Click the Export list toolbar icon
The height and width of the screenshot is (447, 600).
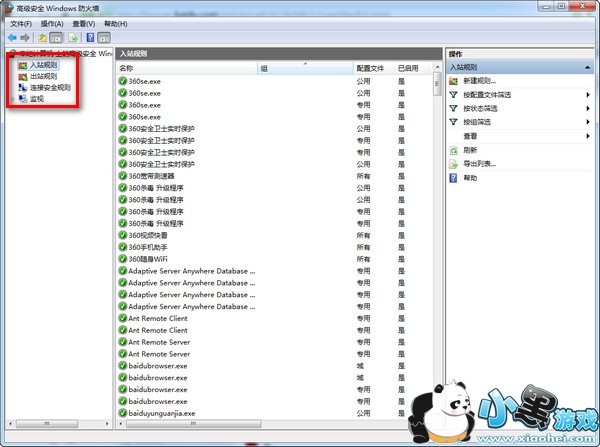click(x=73, y=38)
